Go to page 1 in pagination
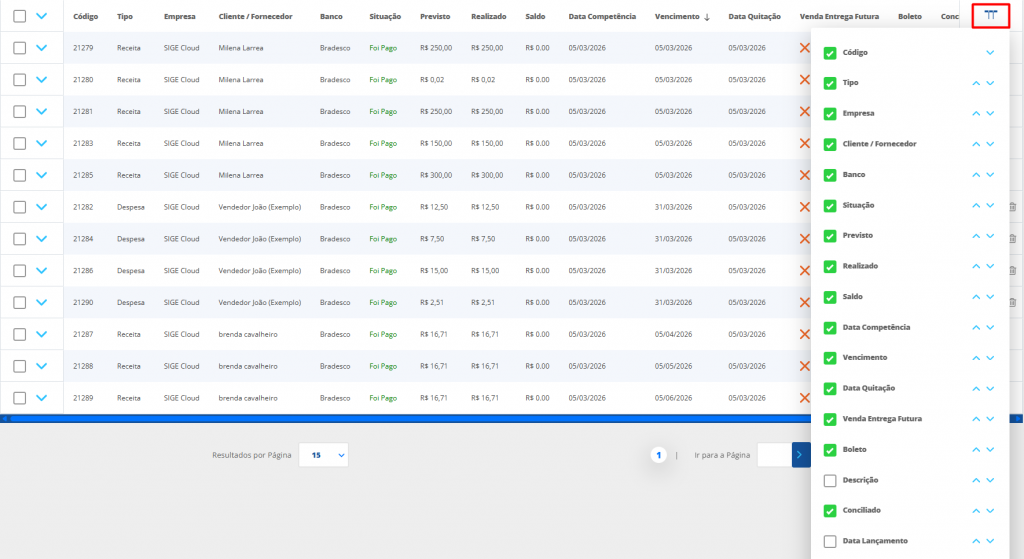The image size is (1024, 559). pyautogui.click(x=658, y=455)
